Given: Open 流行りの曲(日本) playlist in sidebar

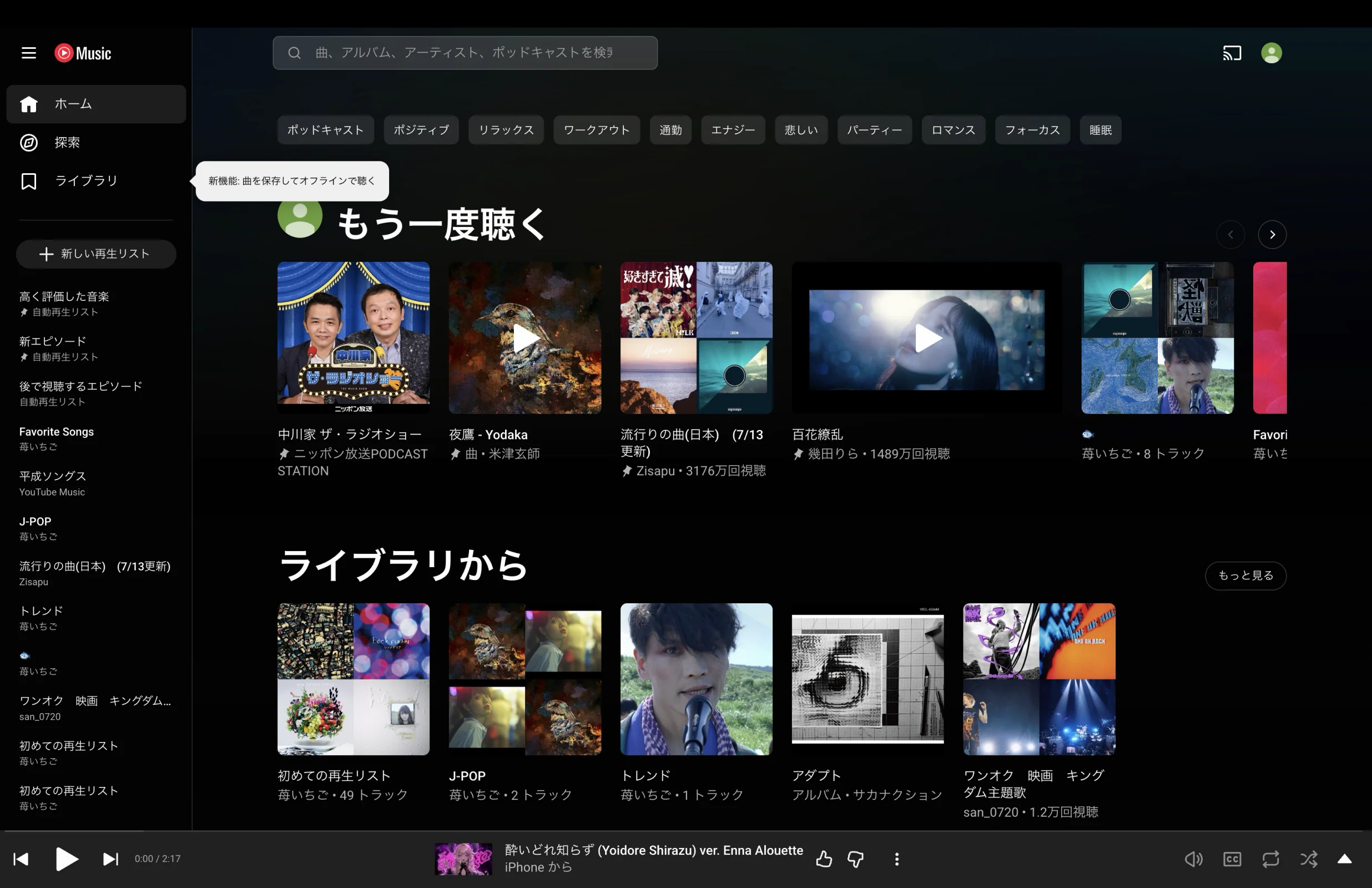Looking at the screenshot, I should point(95,573).
